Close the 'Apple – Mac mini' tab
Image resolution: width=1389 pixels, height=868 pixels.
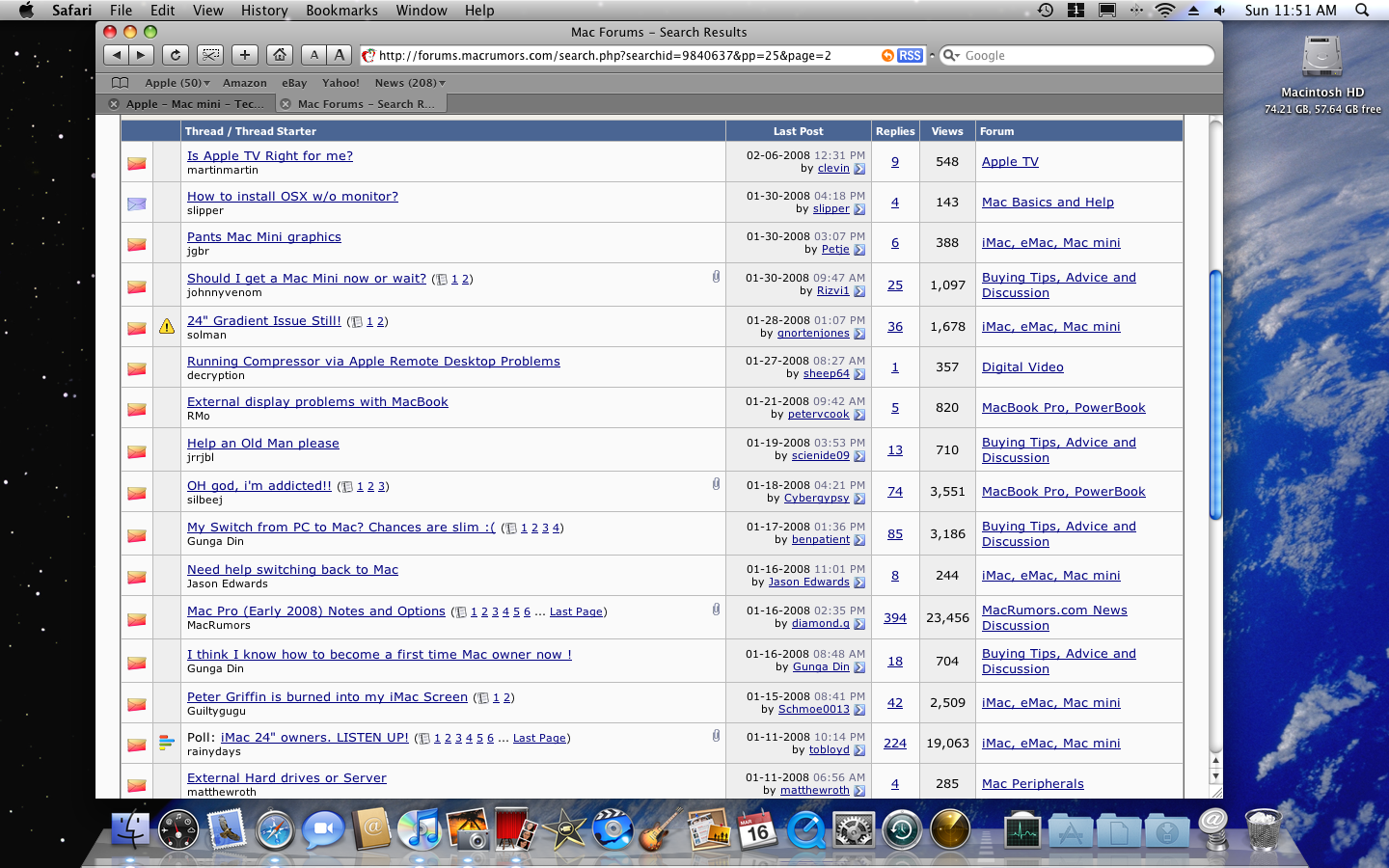(114, 104)
